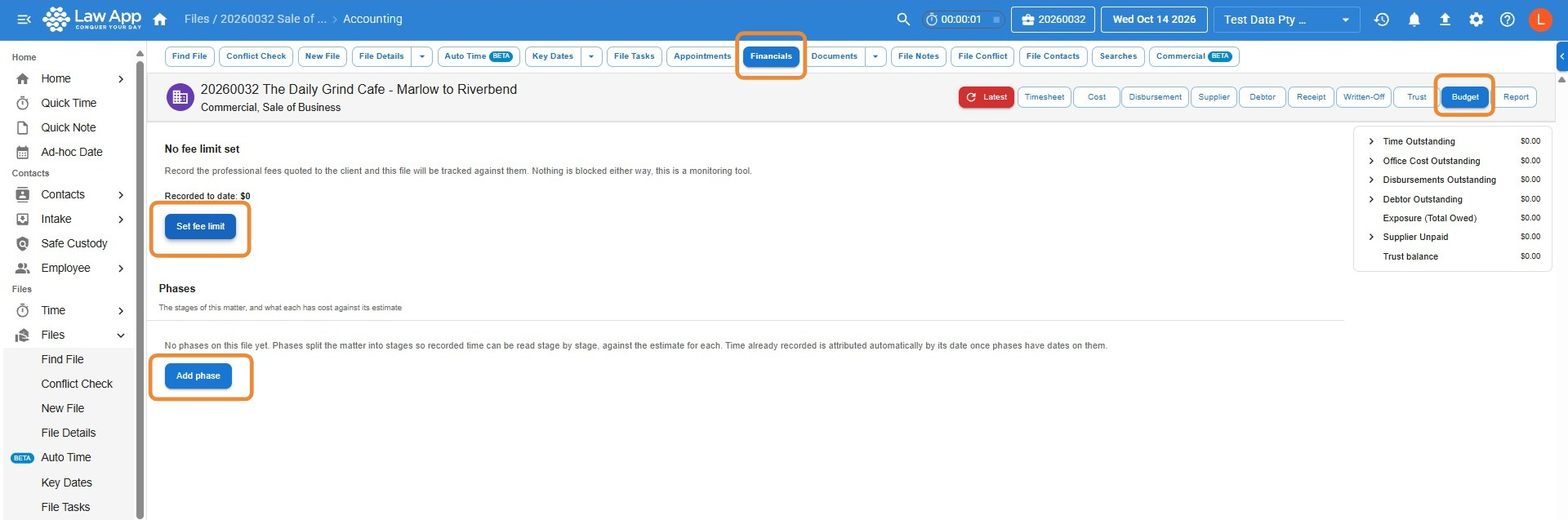The image size is (1568, 520).
Task: Open the File Notes tab
Action: 918,56
